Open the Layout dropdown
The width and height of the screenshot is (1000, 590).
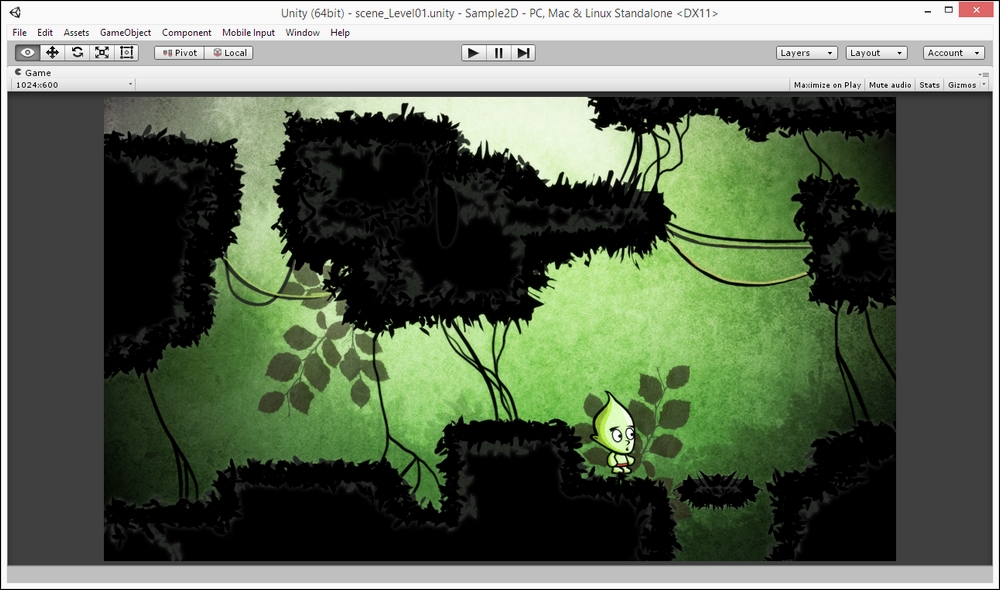click(876, 53)
